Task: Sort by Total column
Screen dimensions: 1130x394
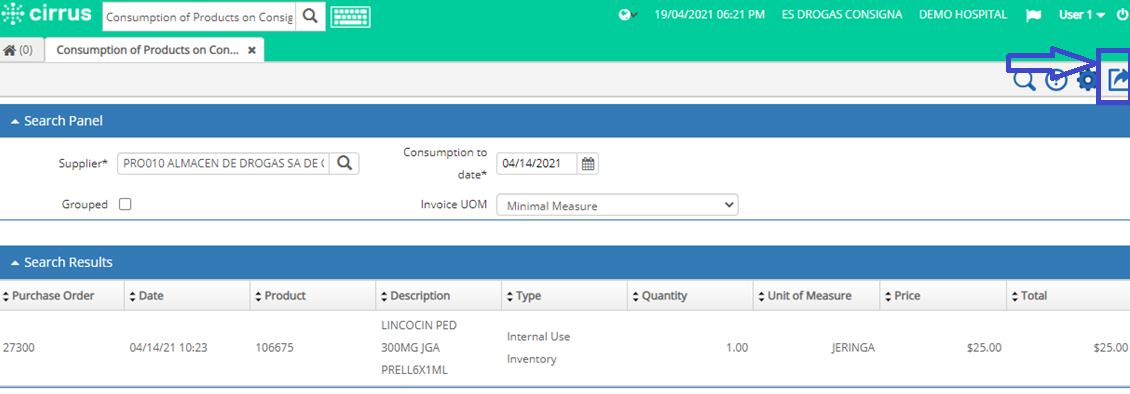Action: tap(1029, 295)
